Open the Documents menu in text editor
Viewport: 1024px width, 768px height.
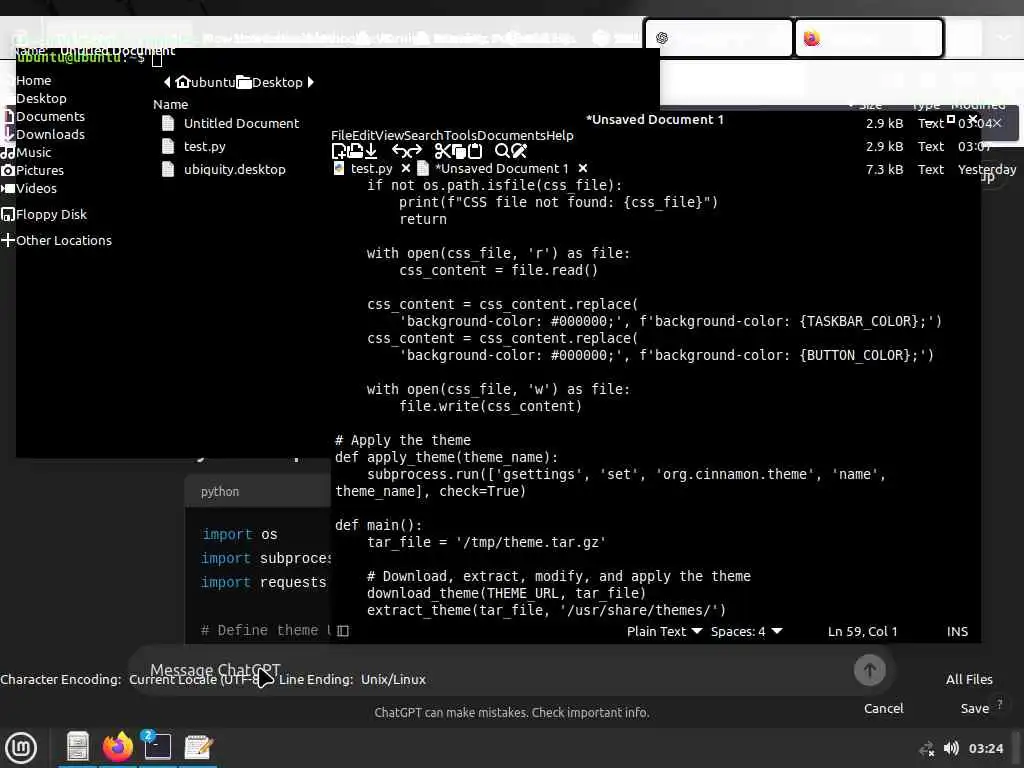[x=511, y=135]
